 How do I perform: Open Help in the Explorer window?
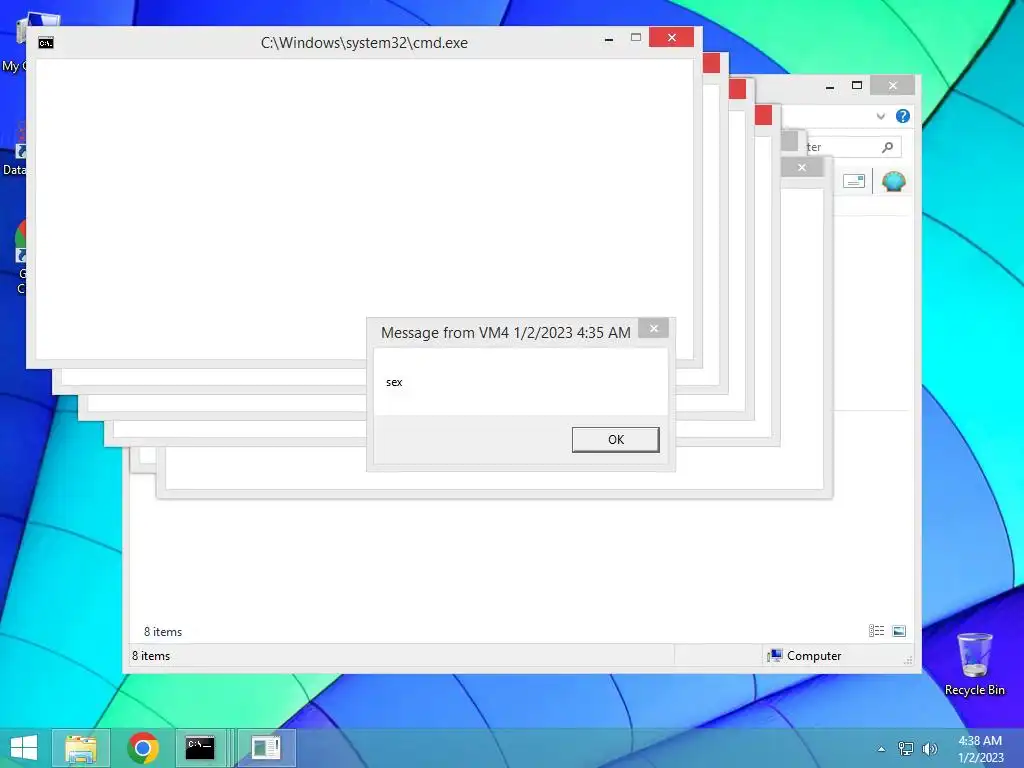click(x=903, y=116)
